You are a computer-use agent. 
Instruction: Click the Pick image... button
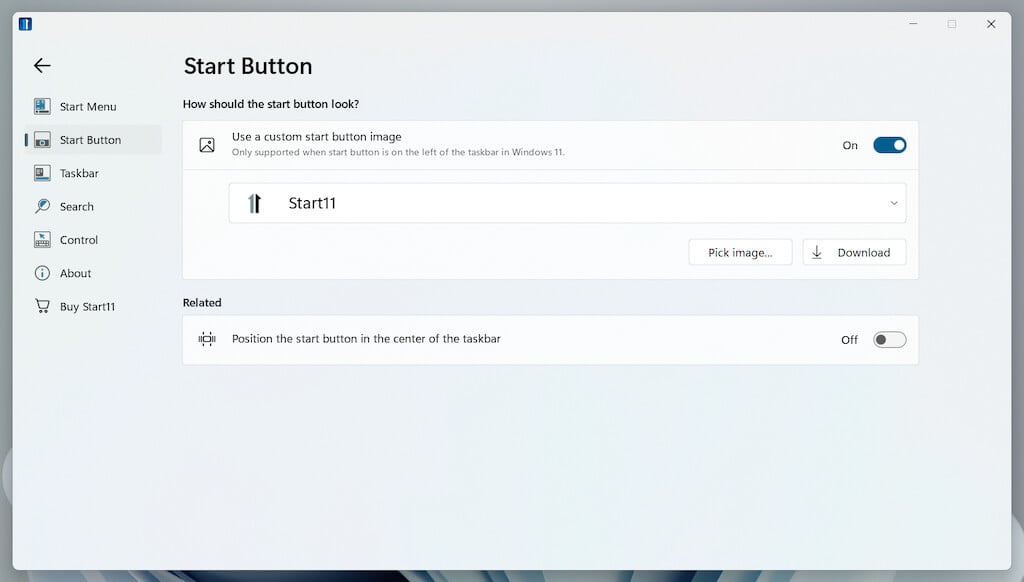click(740, 253)
